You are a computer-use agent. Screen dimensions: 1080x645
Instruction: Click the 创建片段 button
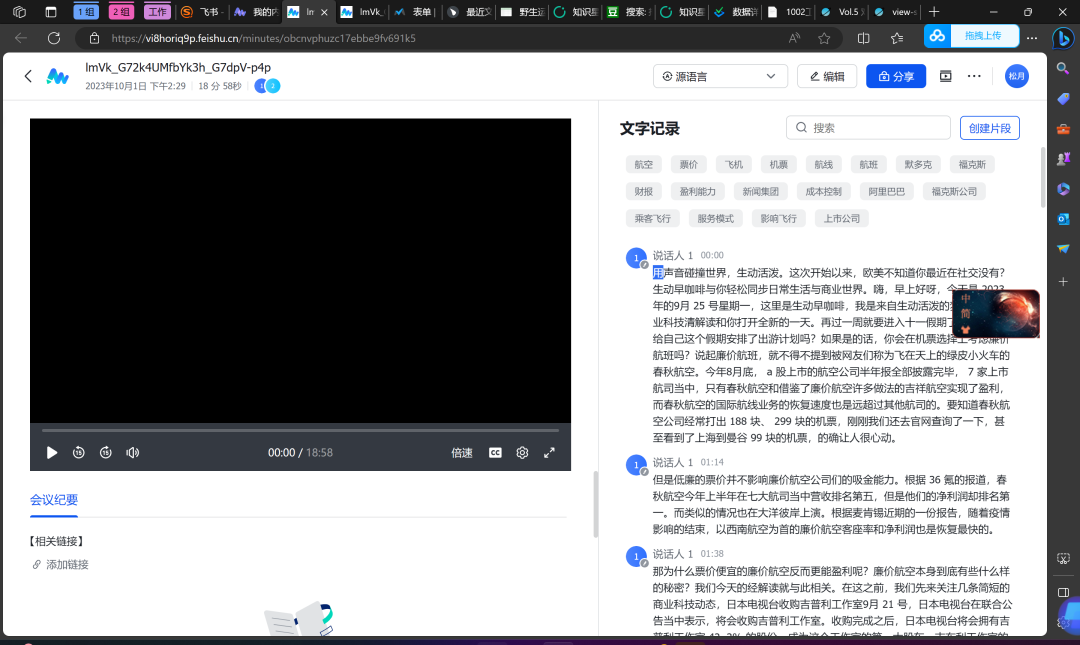tap(990, 128)
